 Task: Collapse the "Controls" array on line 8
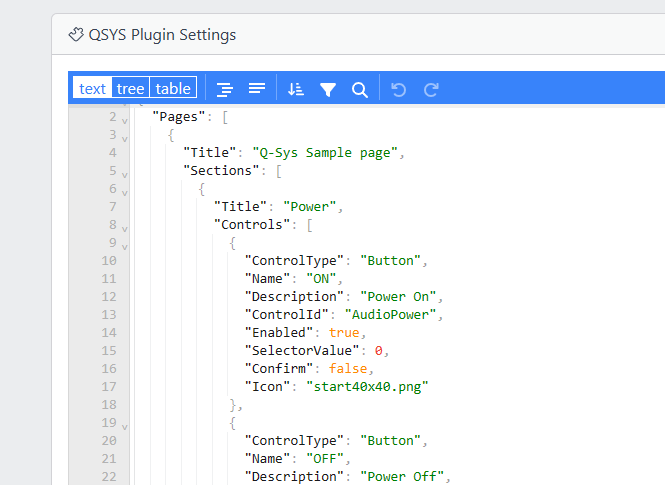(x=125, y=227)
